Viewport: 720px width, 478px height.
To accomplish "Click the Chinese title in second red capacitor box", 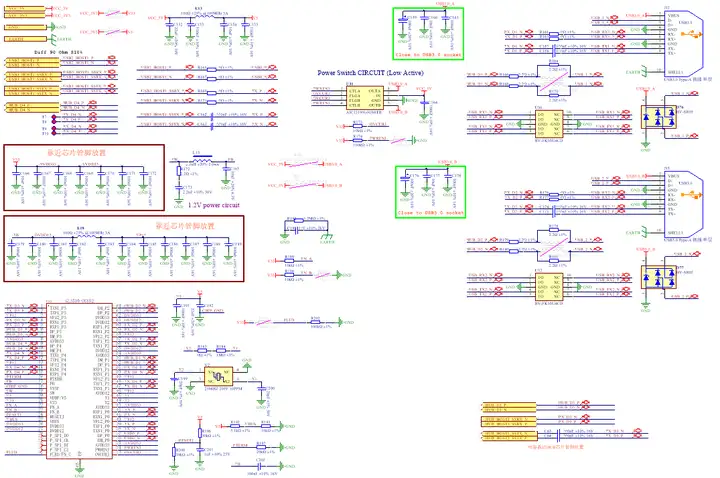I will click(185, 225).
